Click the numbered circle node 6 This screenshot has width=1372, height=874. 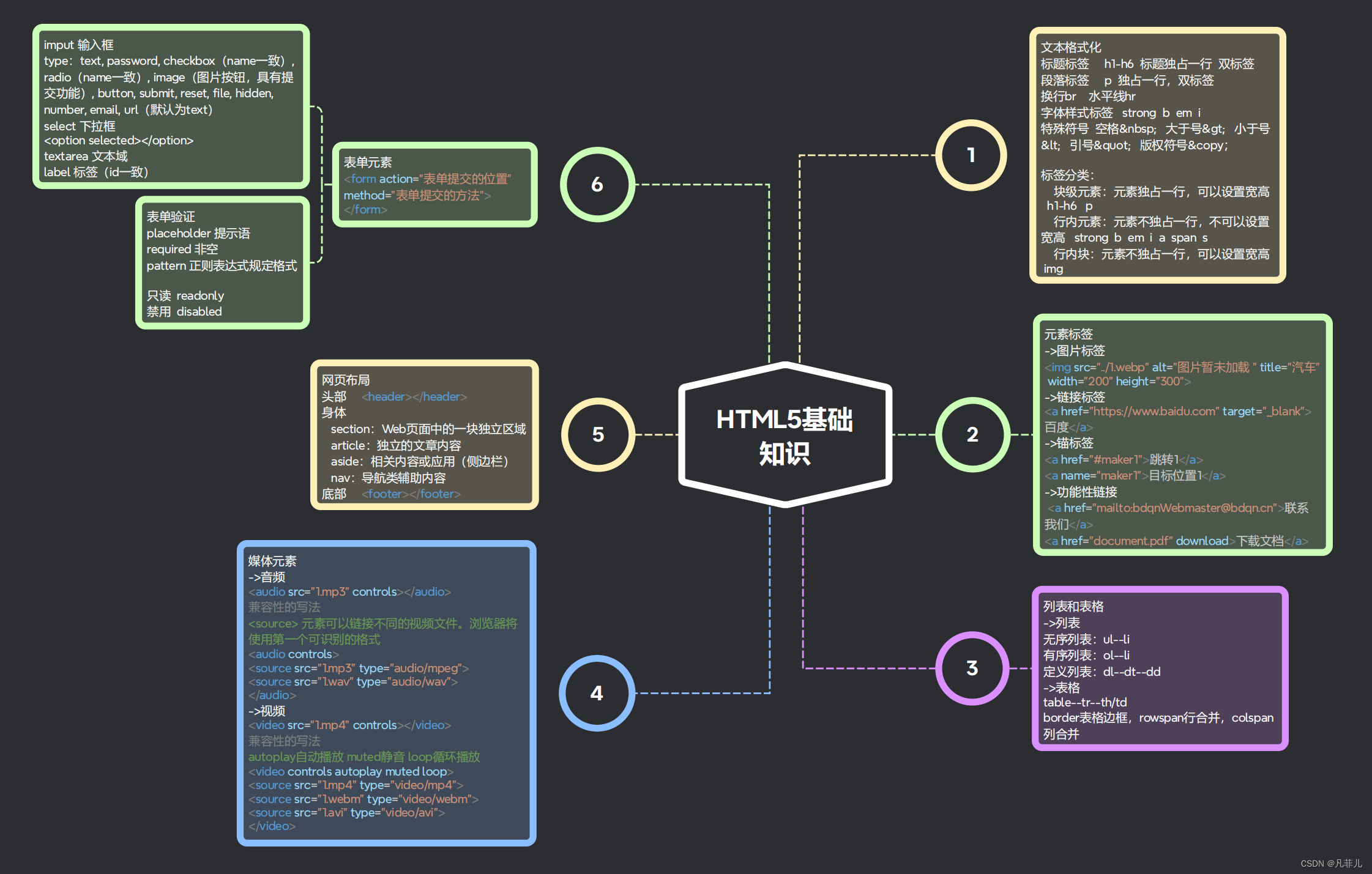point(597,184)
